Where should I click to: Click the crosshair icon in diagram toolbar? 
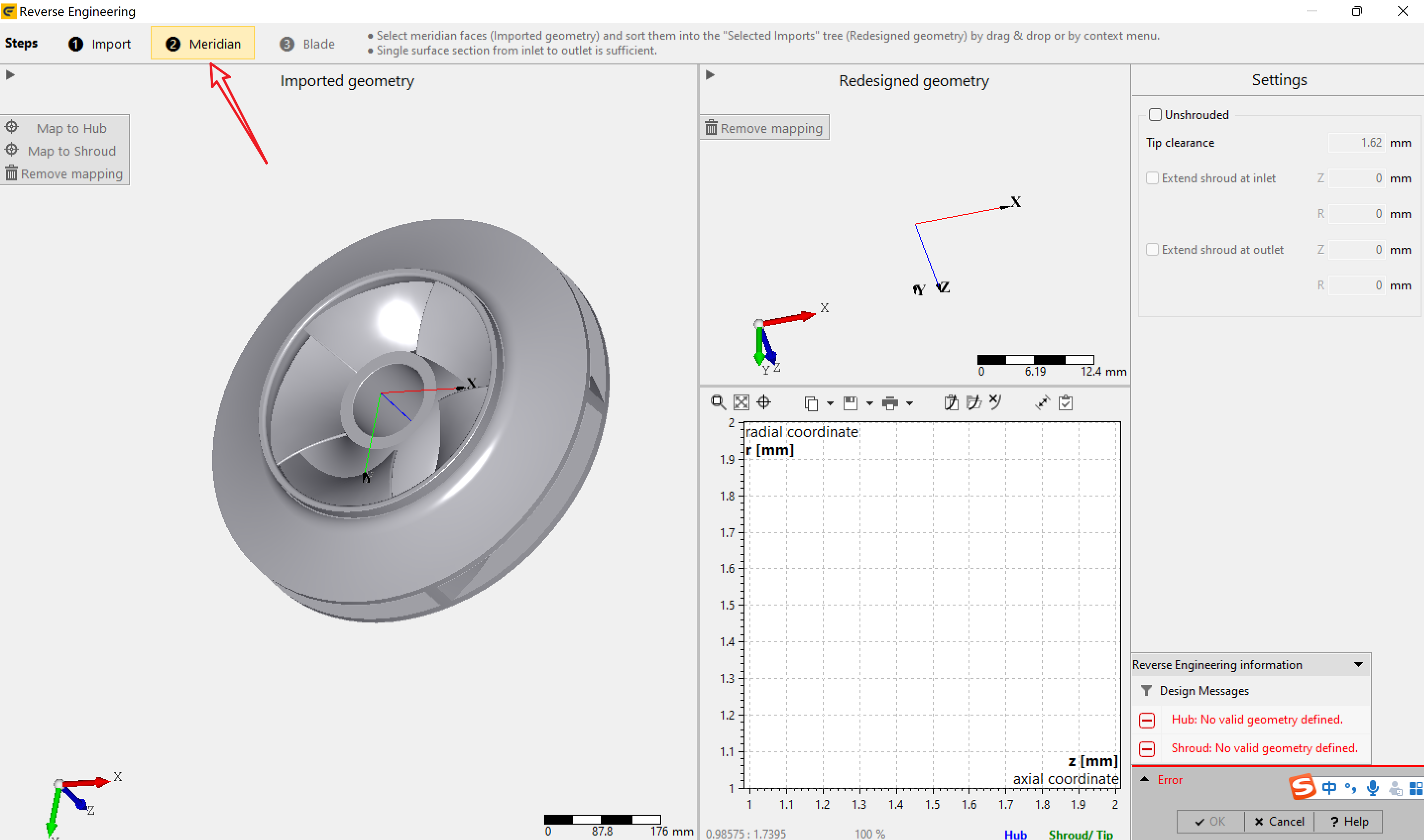point(763,402)
